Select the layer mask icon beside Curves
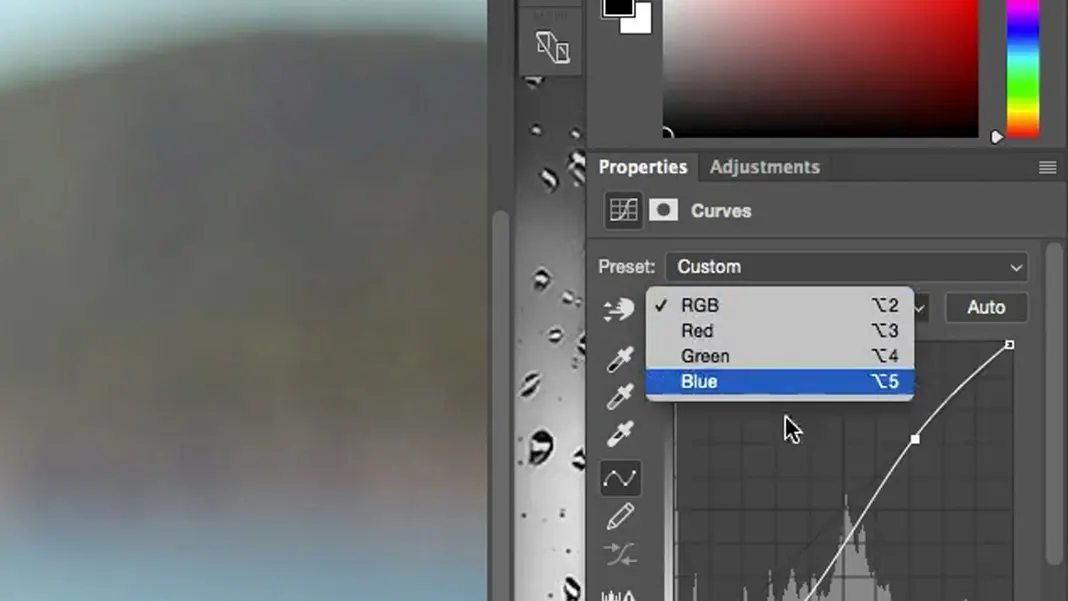1068x601 pixels. point(663,210)
